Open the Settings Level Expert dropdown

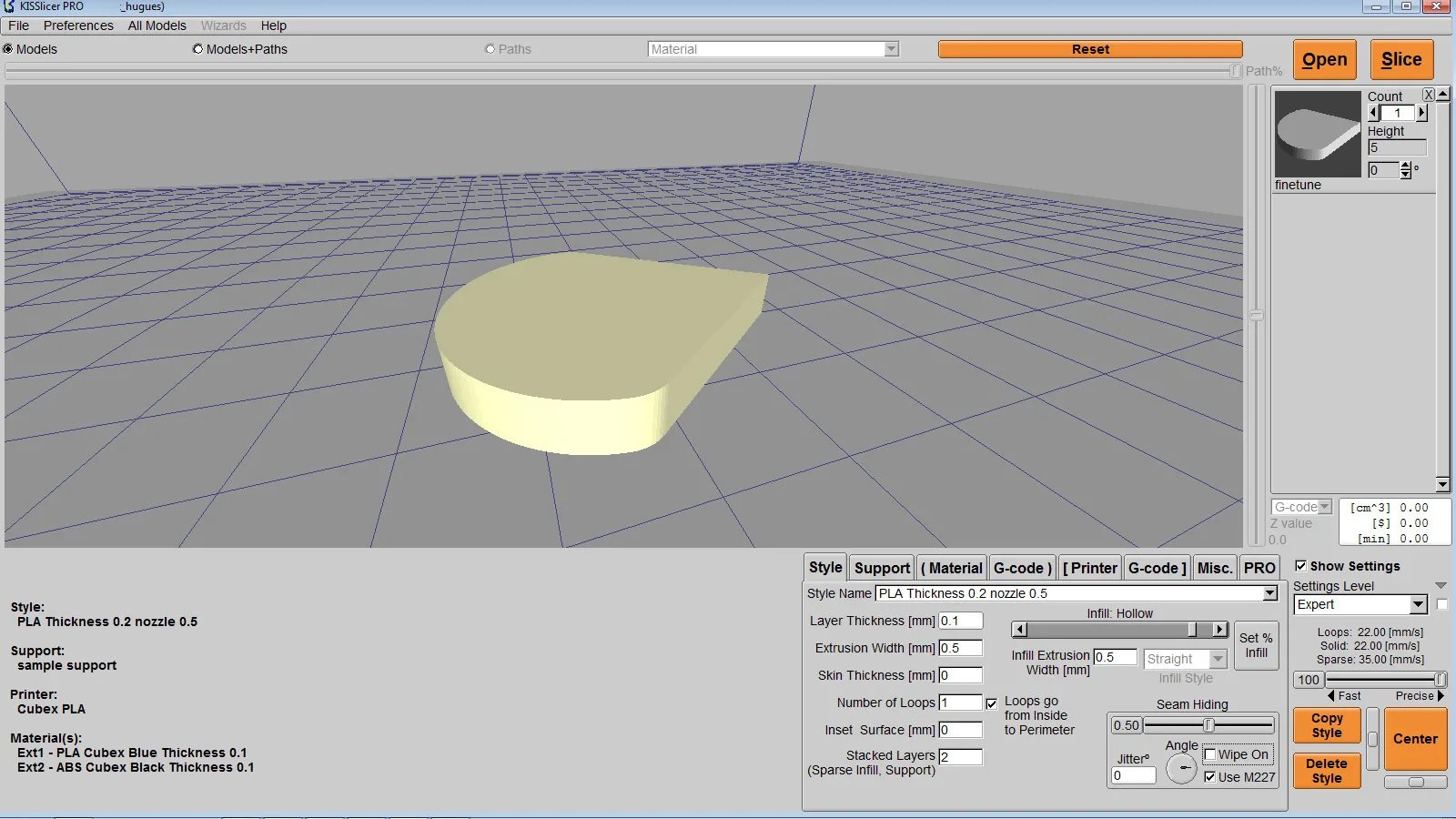pos(1418,605)
